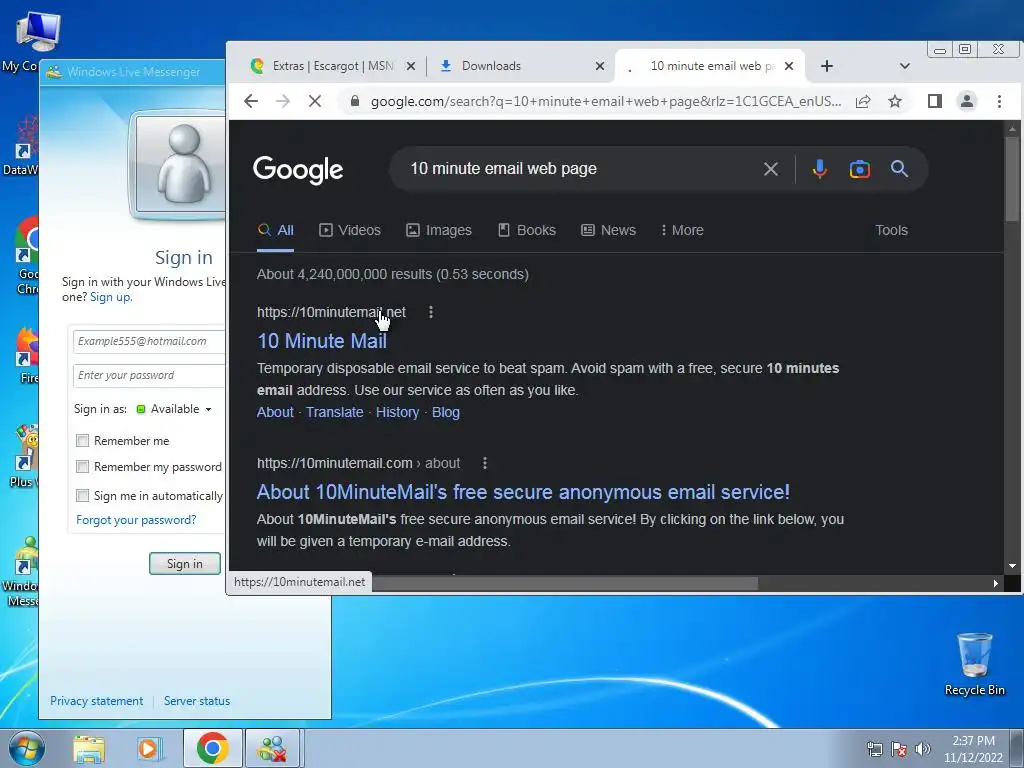Tick the Remember me checkbox

(x=82, y=441)
